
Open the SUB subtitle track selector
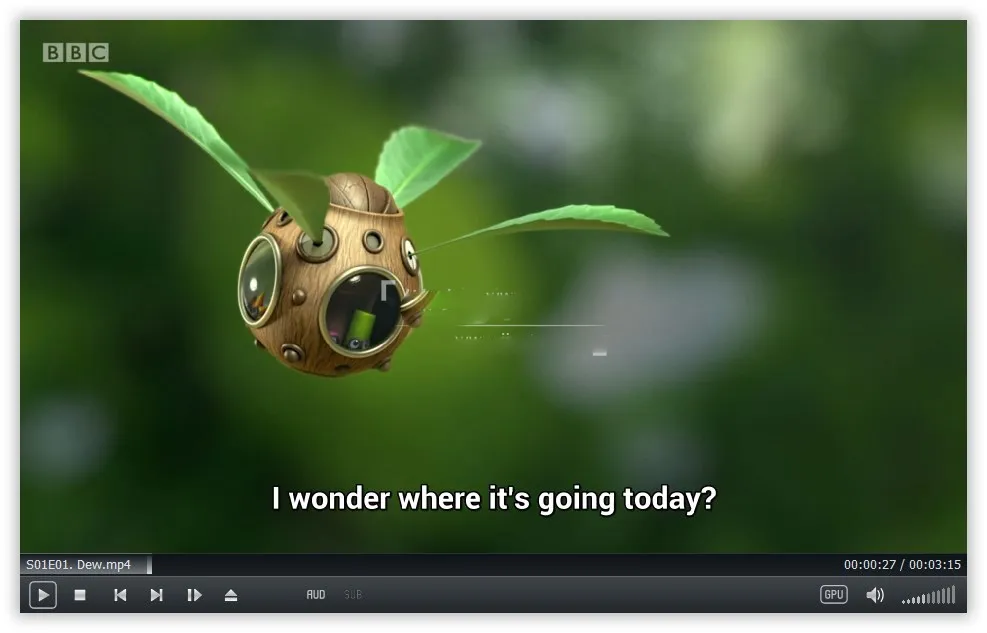(353, 595)
